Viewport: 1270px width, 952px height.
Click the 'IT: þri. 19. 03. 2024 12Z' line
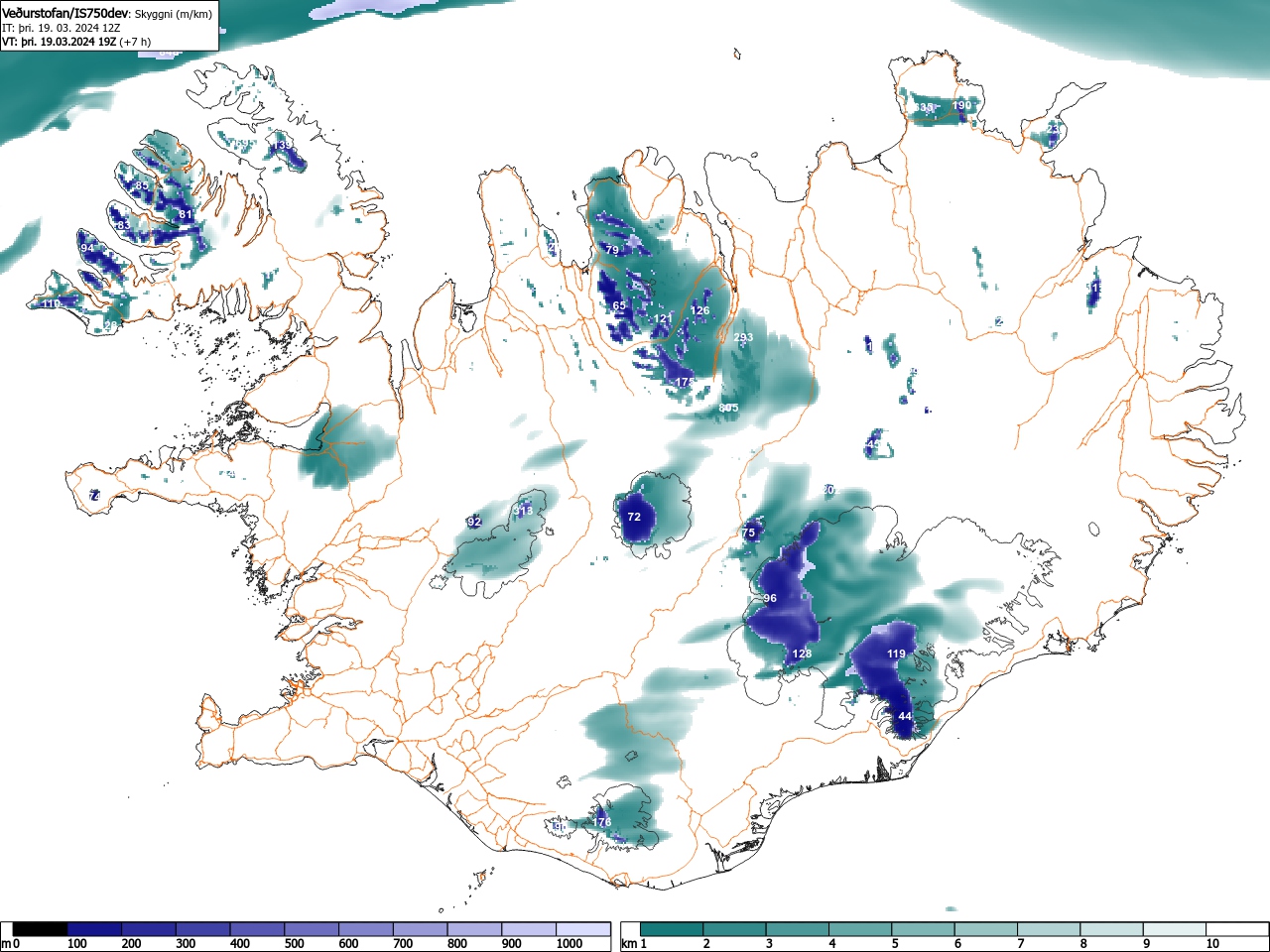coord(62,28)
